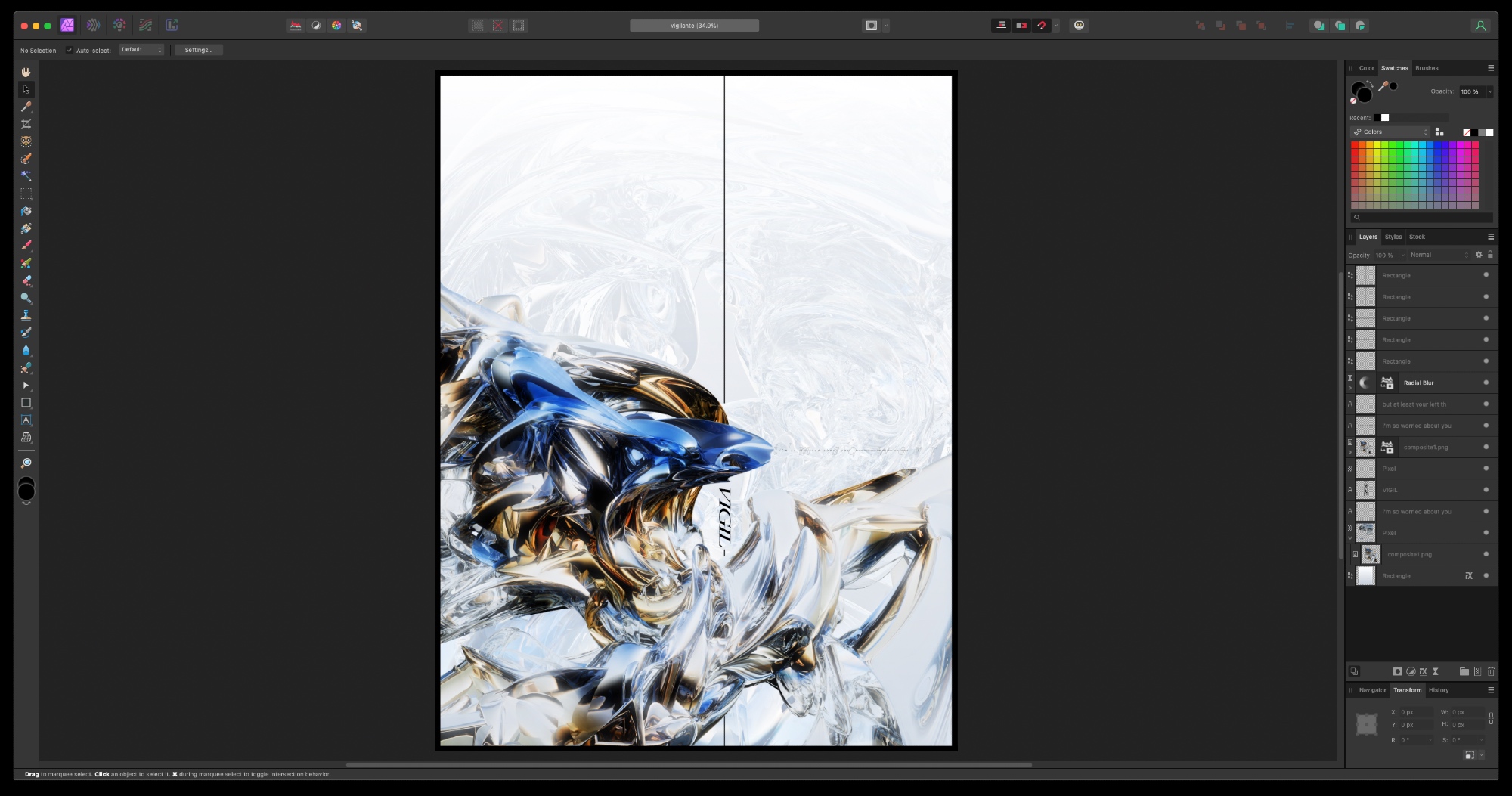Open the Colors palette dropdown
The image size is (1512, 796).
pos(1391,132)
